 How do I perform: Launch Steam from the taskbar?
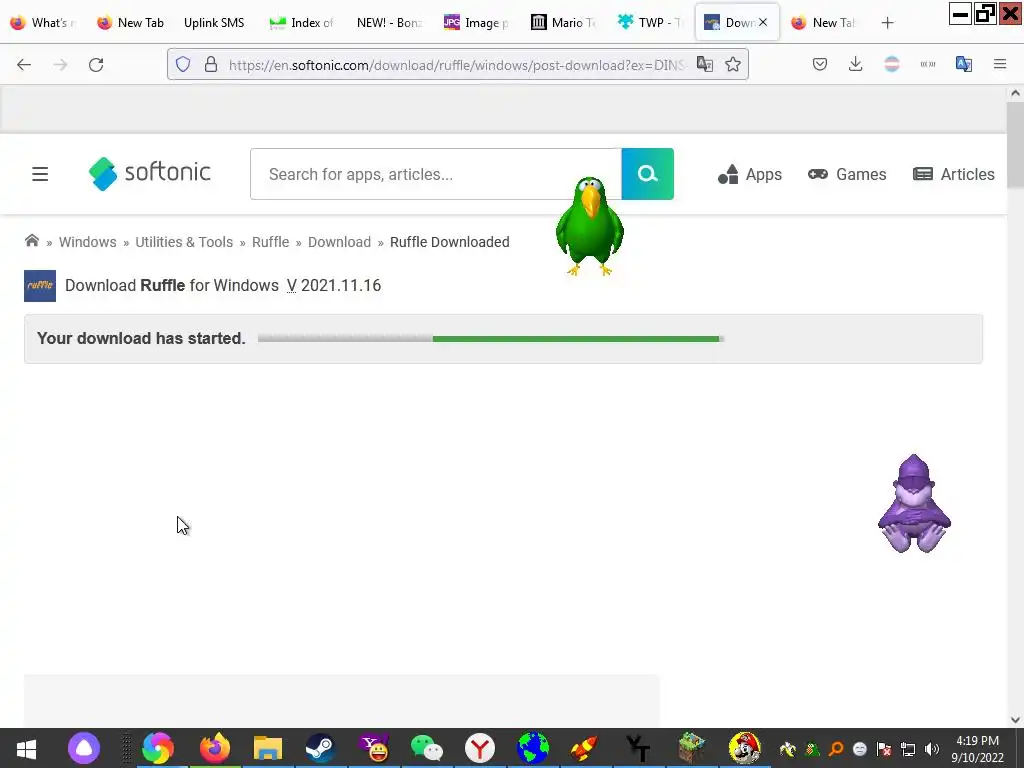[320, 748]
